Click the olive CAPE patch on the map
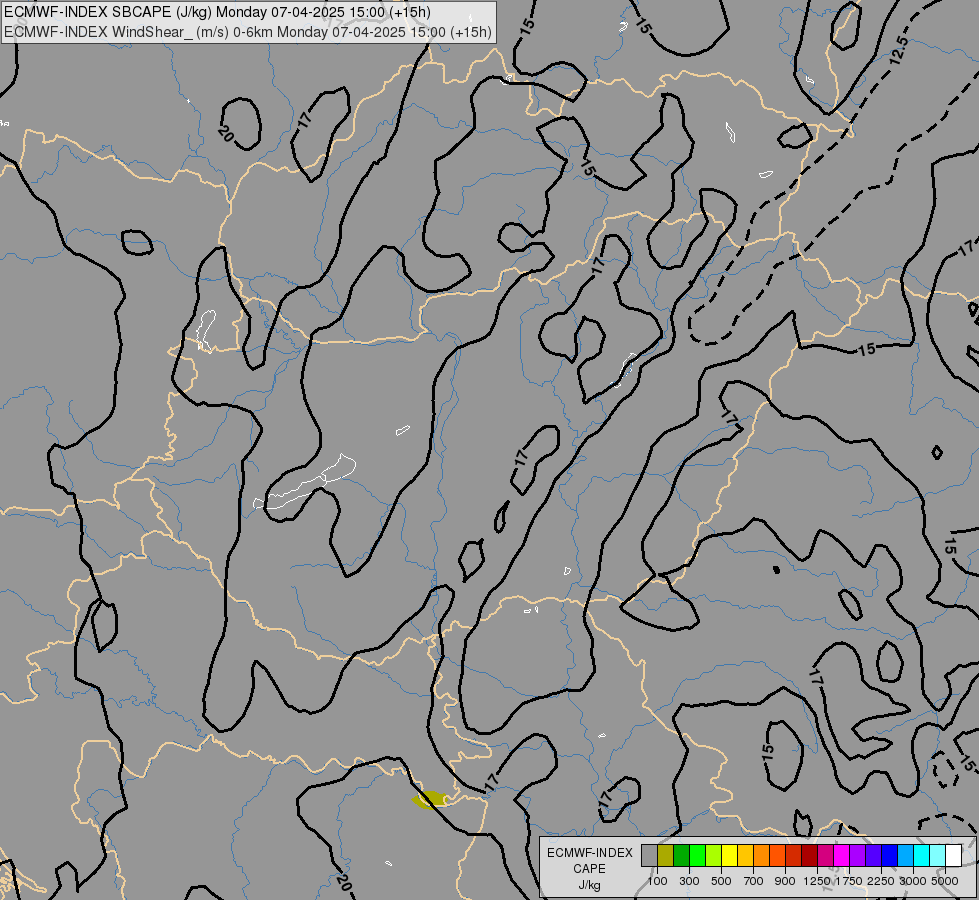The width and height of the screenshot is (979, 900). pyautogui.click(x=430, y=799)
